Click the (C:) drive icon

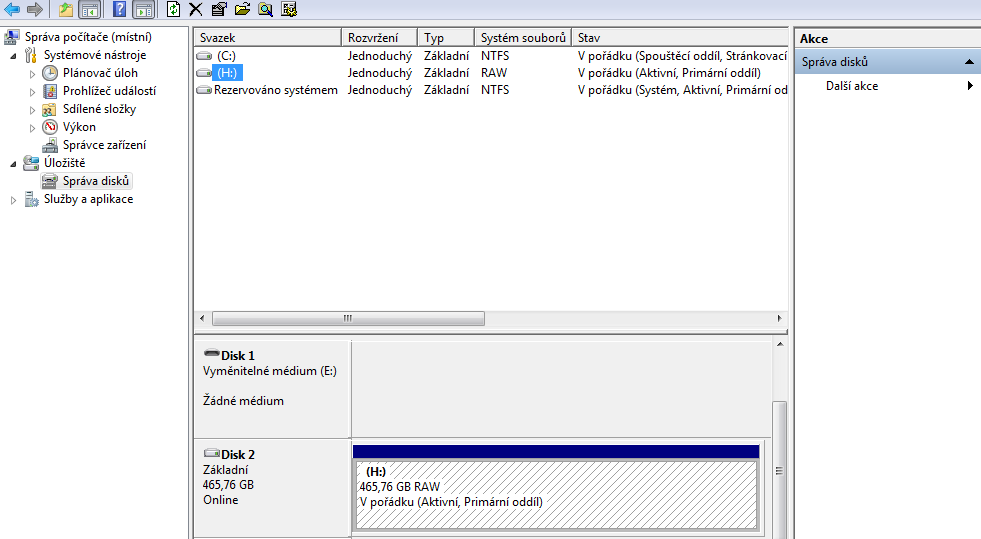[x=204, y=56]
